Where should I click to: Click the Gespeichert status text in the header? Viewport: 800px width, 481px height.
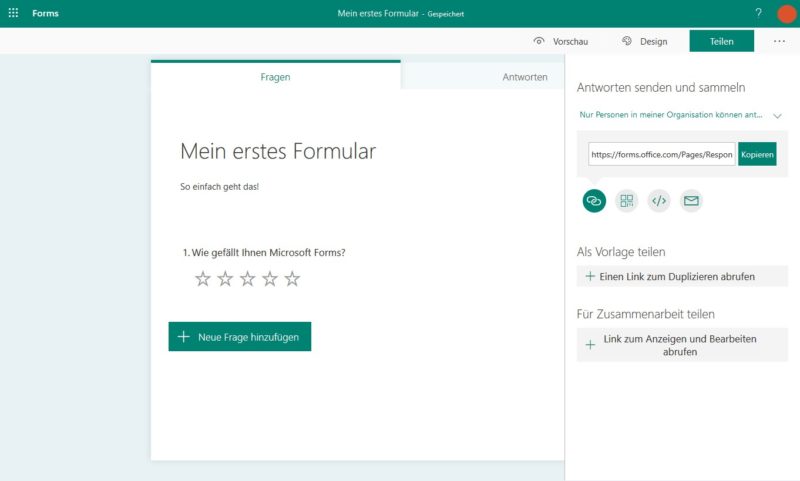click(x=446, y=14)
